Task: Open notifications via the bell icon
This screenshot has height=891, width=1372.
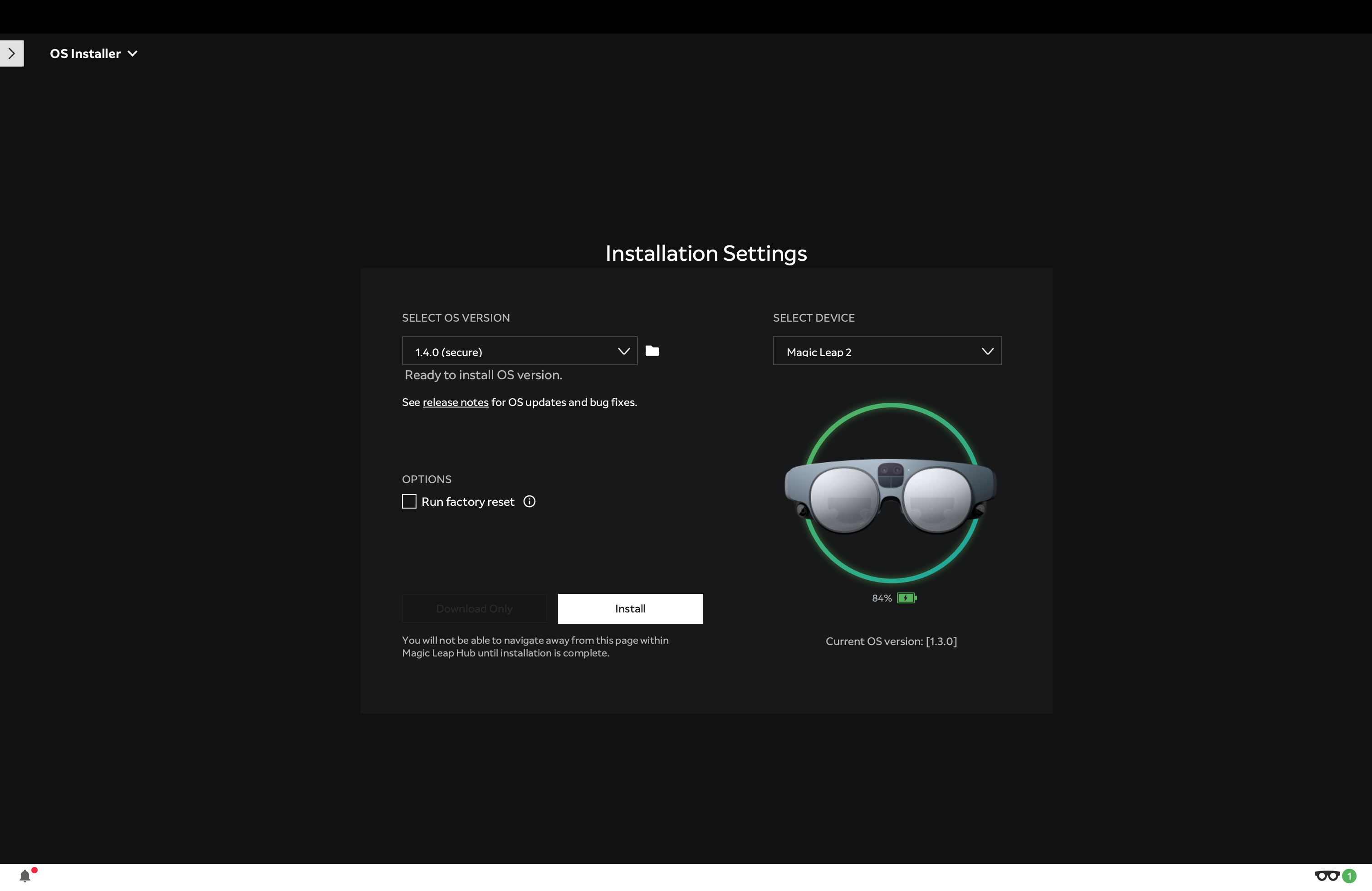Action: click(x=25, y=876)
